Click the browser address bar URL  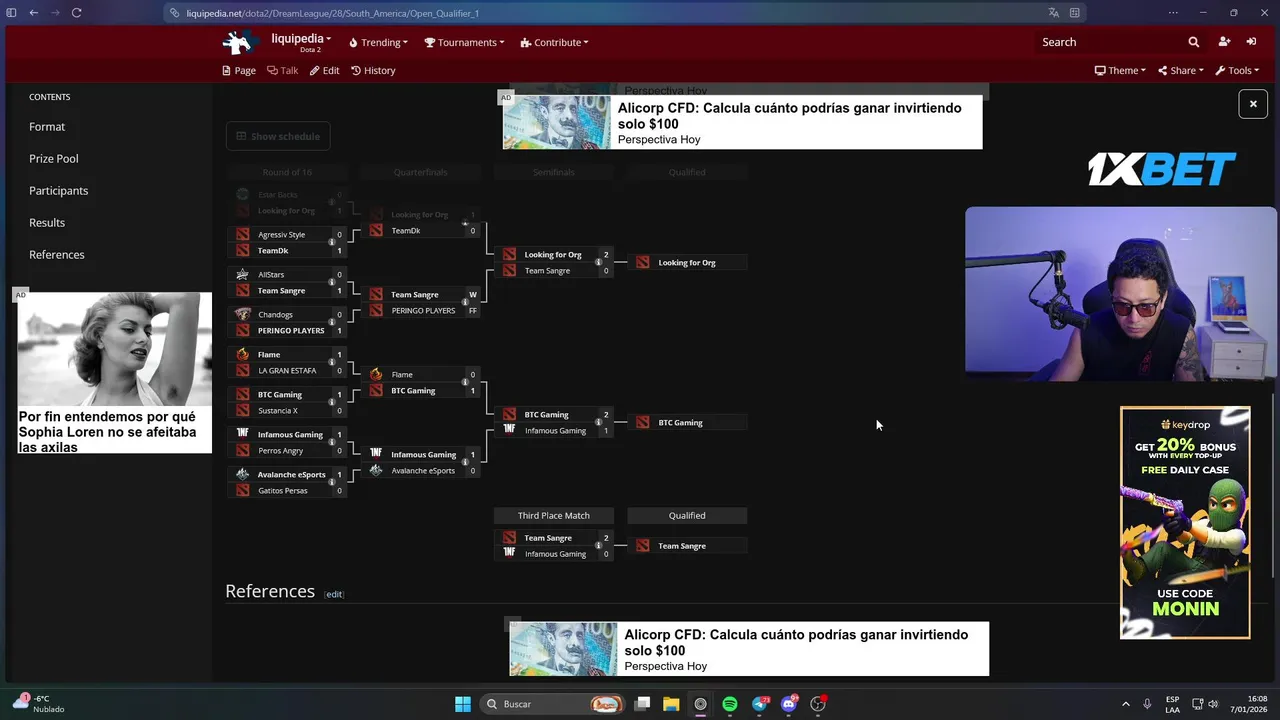332,13
